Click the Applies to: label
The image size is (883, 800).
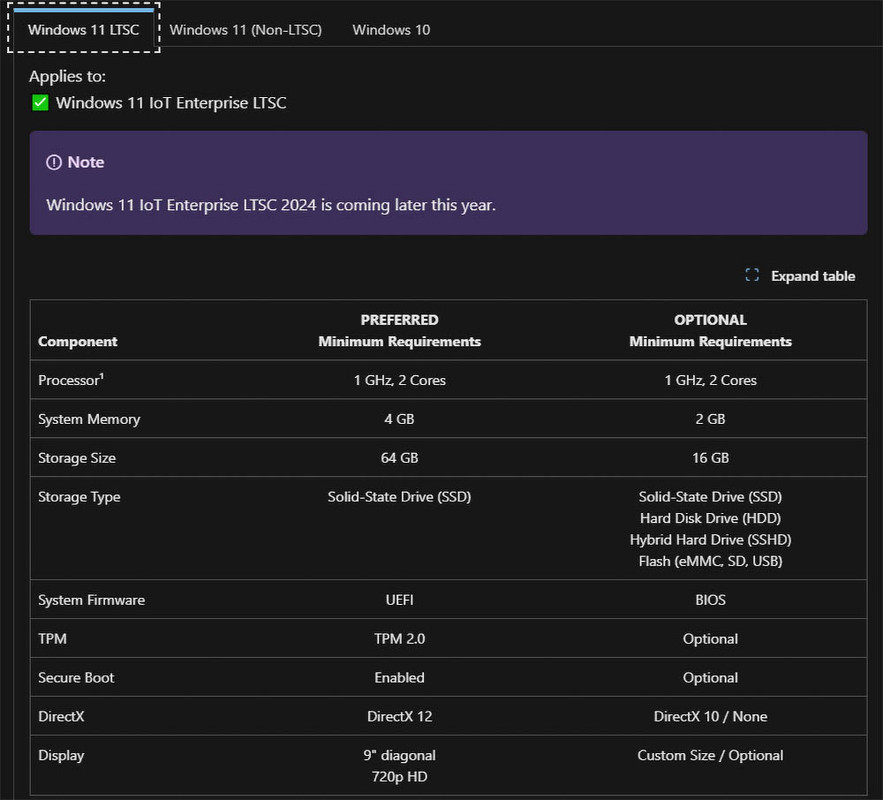(x=67, y=76)
